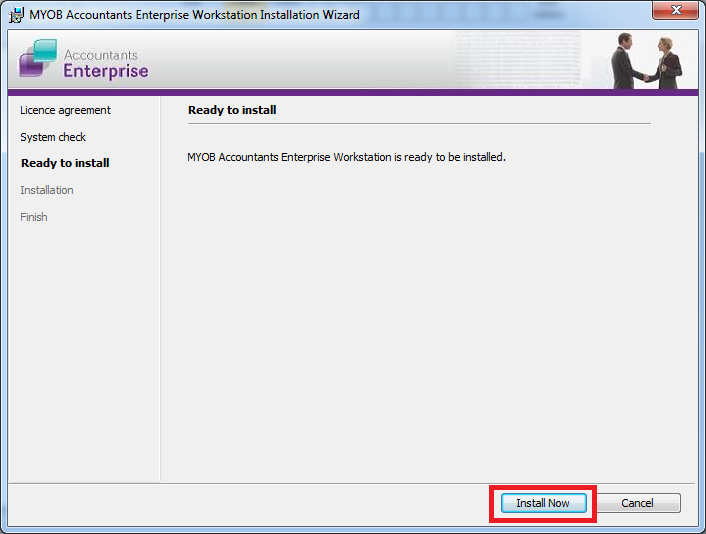
Task: Click the ready to be installed message
Action: [346, 157]
